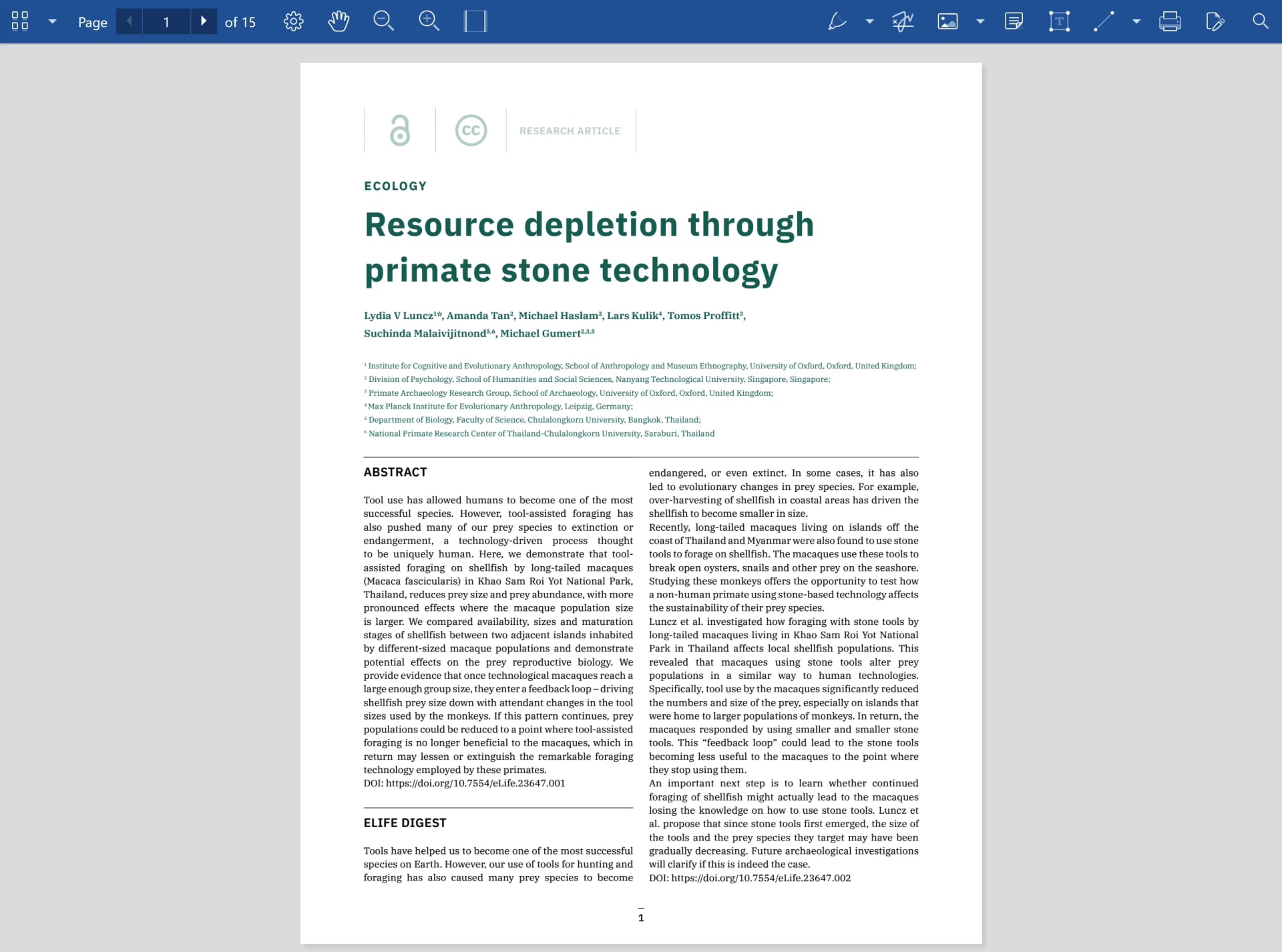Open the edit document form tool
The image size is (1282, 952).
pyautogui.click(x=1215, y=21)
